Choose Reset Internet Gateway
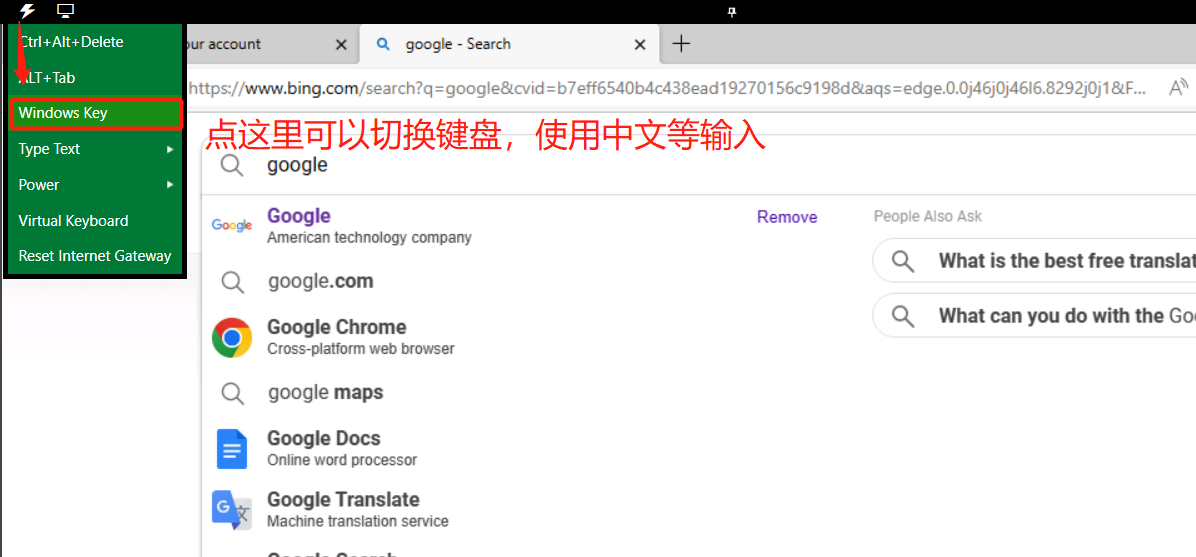Screen dimensions: 1196x557 click(95, 256)
